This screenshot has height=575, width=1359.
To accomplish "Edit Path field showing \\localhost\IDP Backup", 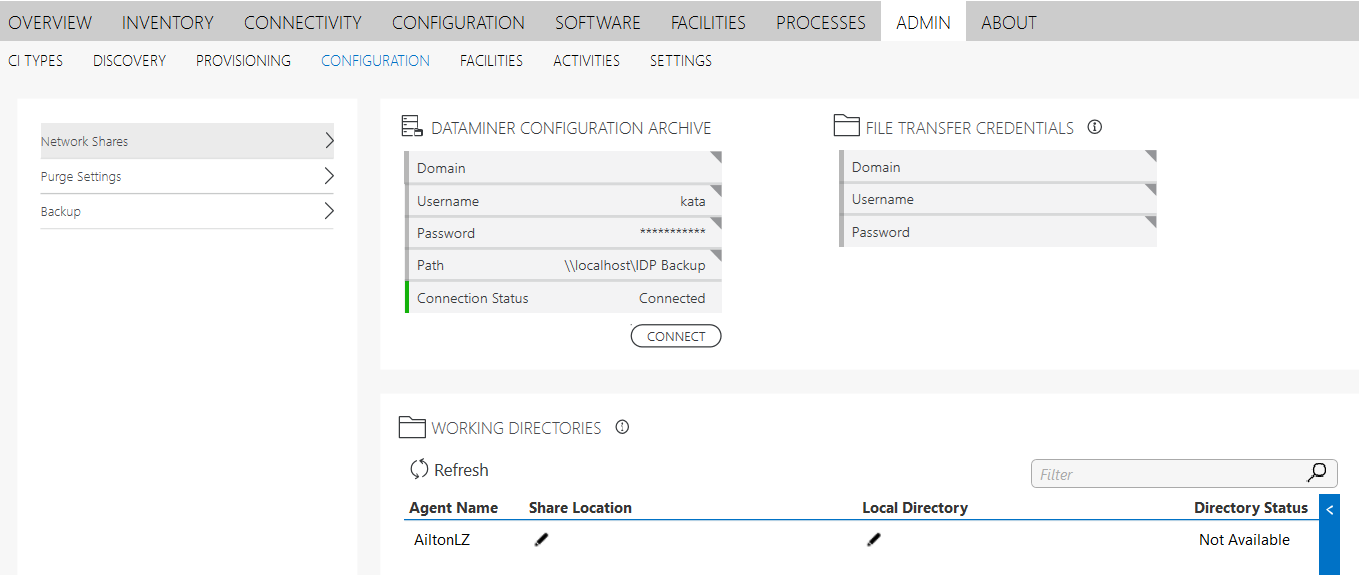I will (x=563, y=265).
